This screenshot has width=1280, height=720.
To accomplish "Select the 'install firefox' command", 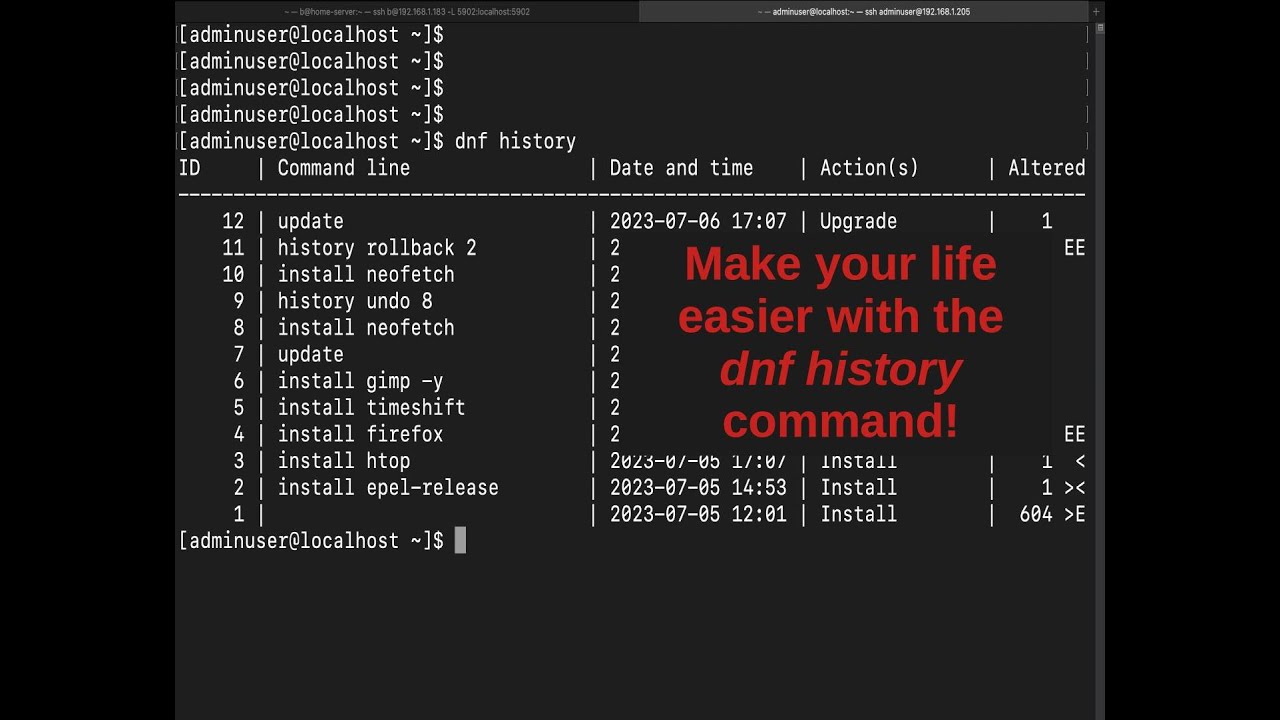I will [360, 434].
